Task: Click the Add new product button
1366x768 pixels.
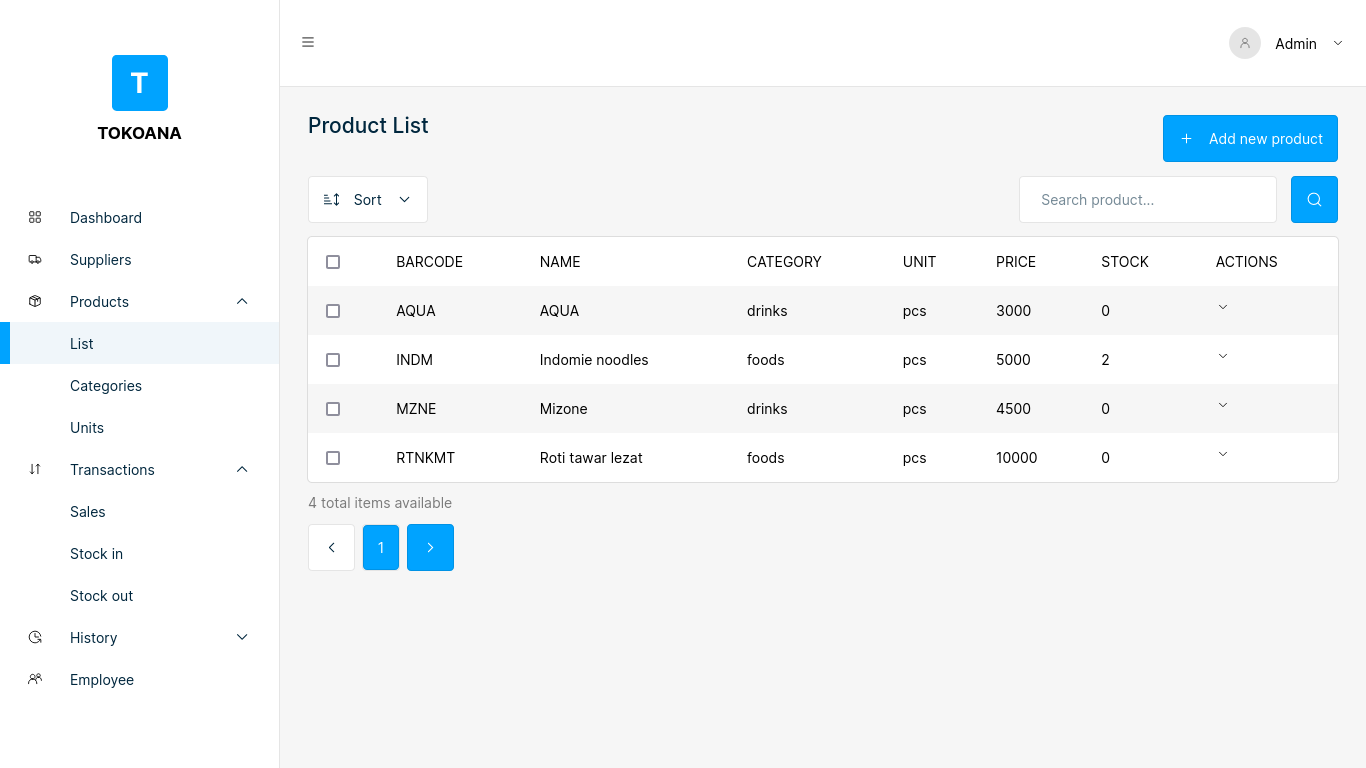Action: coord(1250,139)
